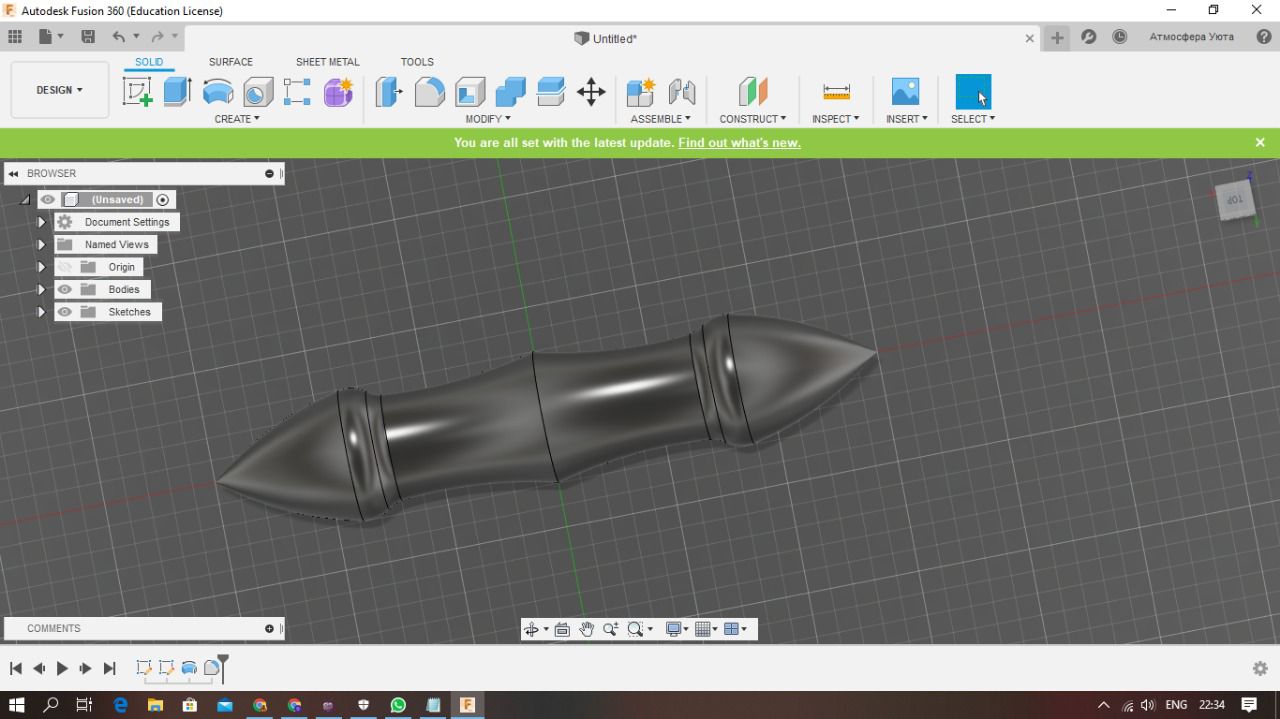Show the Origin folder via eye icon

(x=65, y=267)
